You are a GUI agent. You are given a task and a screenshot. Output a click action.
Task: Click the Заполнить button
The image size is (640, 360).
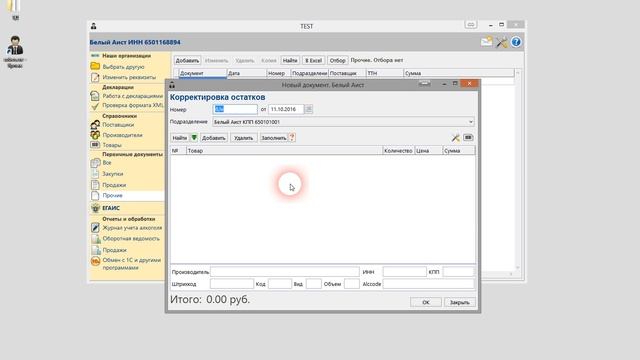(273, 138)
